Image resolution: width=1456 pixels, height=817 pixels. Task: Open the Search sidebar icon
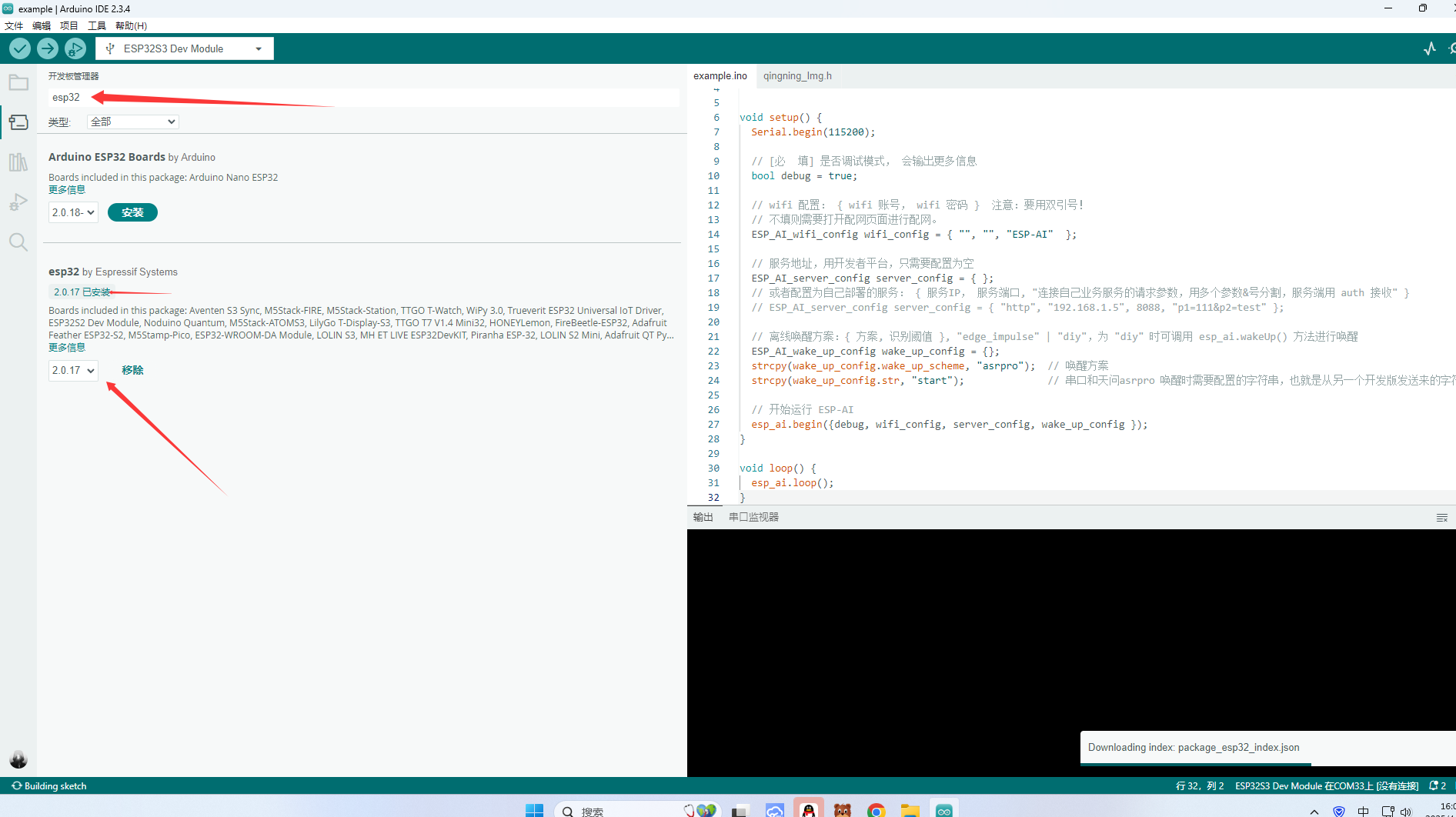tap(18, 242)
